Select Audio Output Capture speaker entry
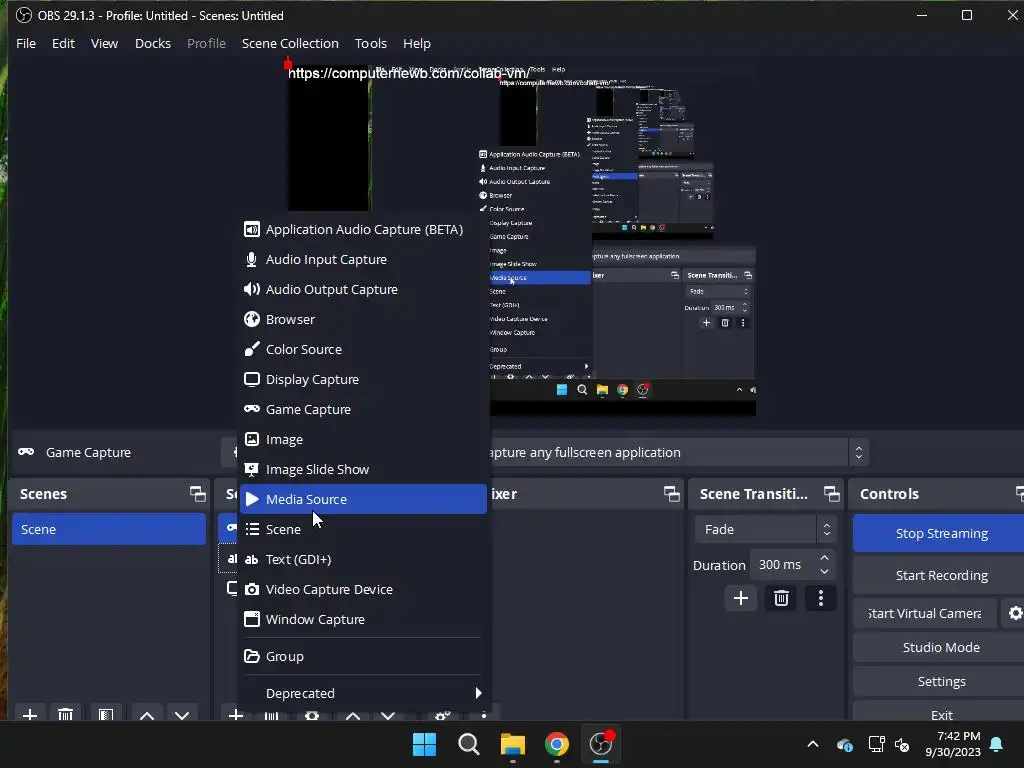Viewport: 1024px width, 768px height. coord(363,289)
